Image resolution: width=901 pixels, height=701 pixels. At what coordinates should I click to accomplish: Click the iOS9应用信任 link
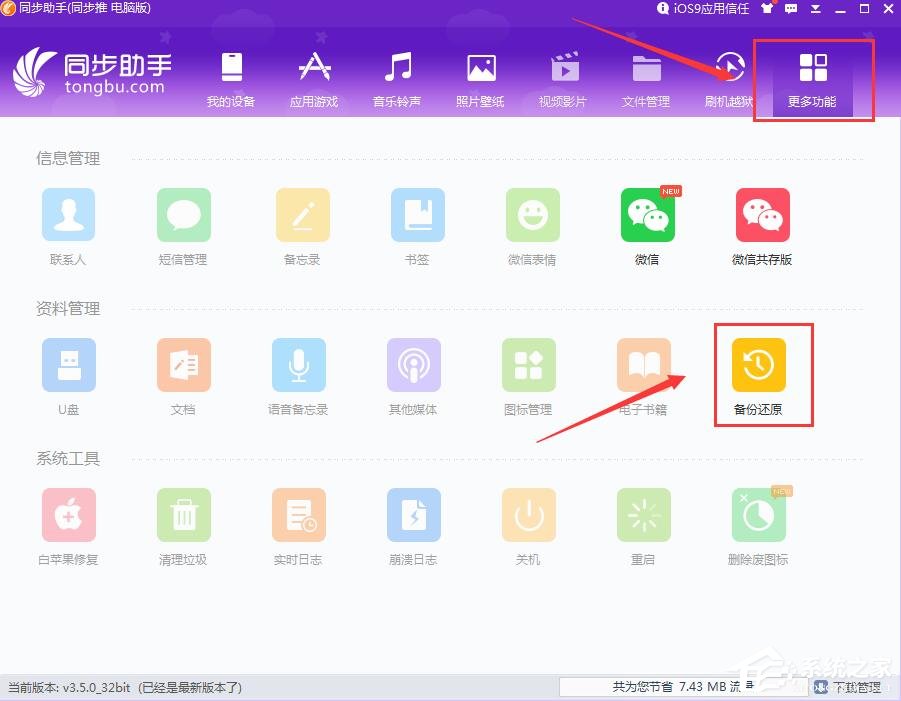(704, 9)
